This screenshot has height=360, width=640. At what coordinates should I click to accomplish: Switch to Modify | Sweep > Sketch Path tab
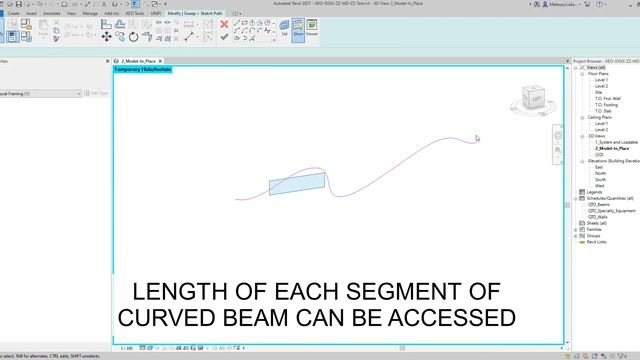[195, 13]
